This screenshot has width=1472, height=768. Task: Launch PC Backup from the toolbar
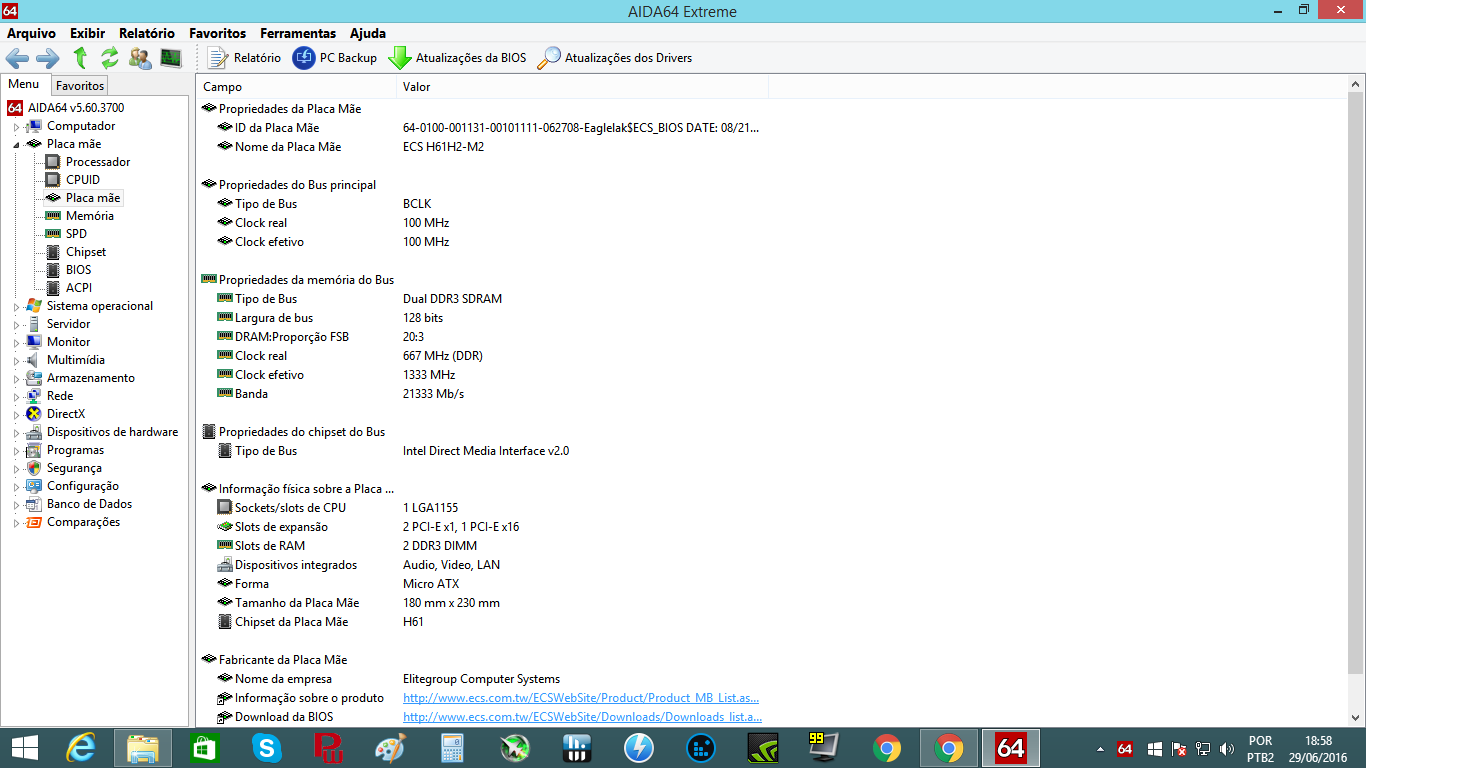[x=335, y=58]
